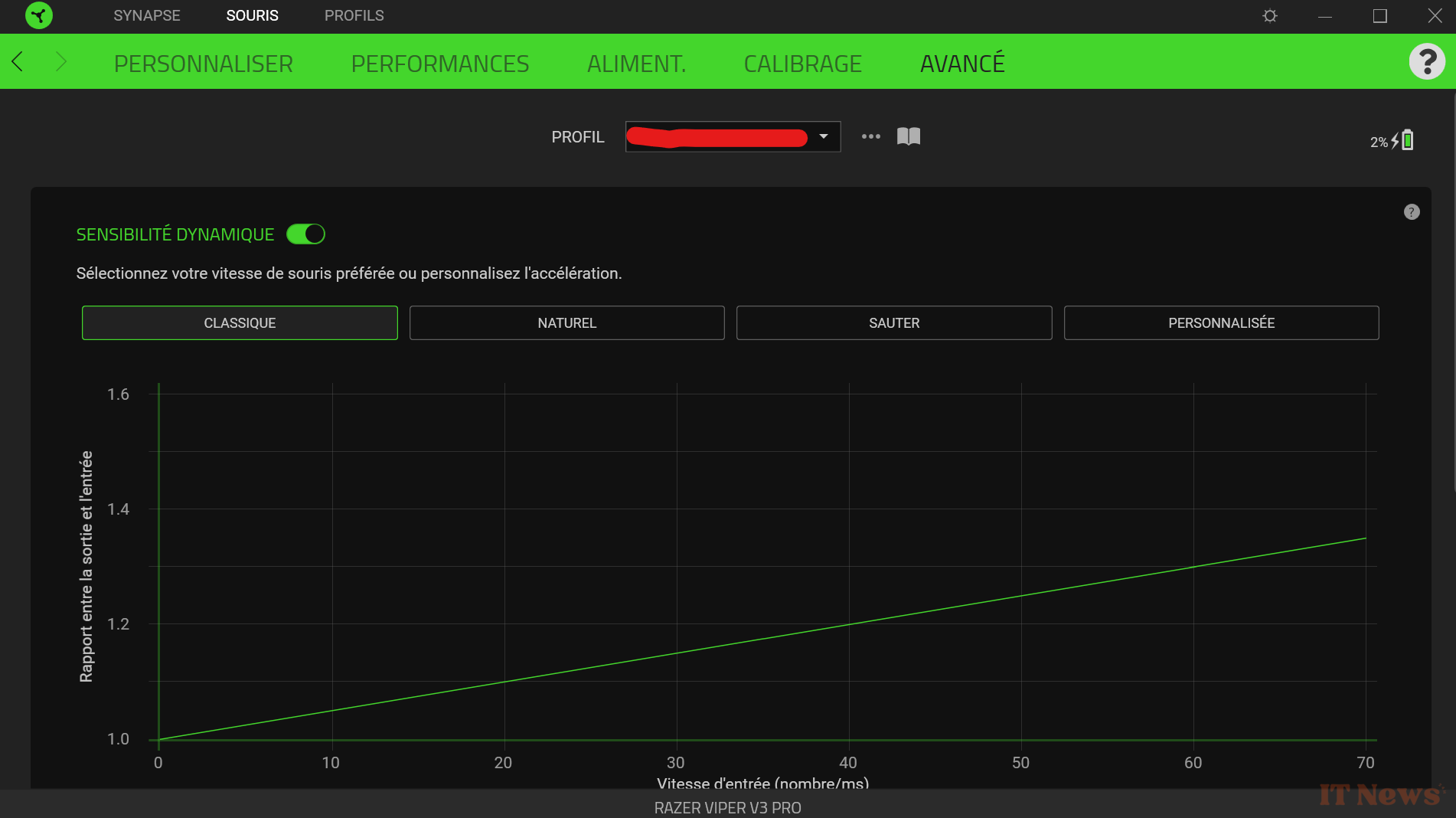The width and height of the screenshot is (1456, 818).
Task: Go forward with the right arrow
Action: [x=61, y=61]
